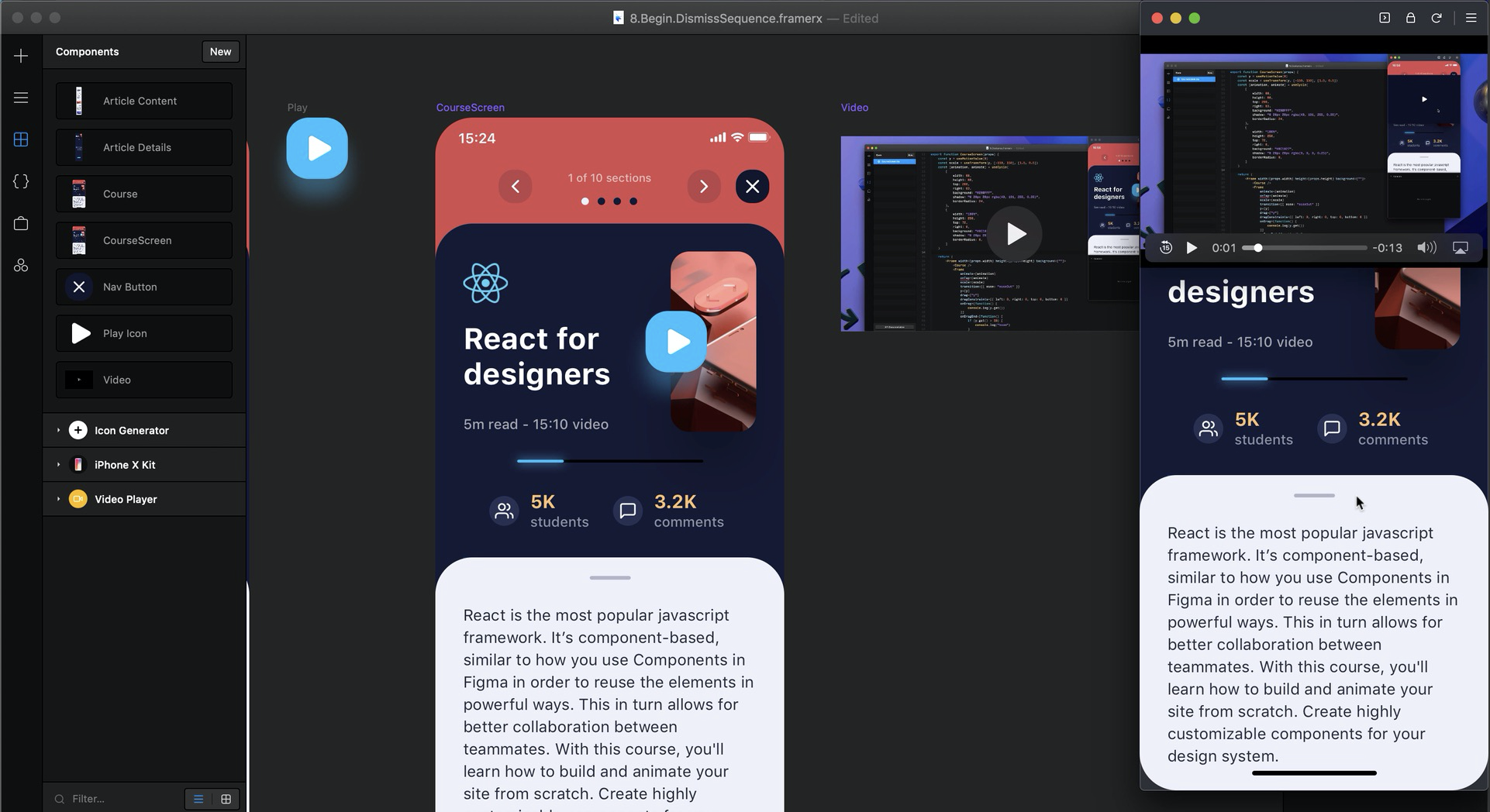This screenshot has width=1490, height=812.
Task: Click the dark close X nav button
Action: click(x=752, y=187)
